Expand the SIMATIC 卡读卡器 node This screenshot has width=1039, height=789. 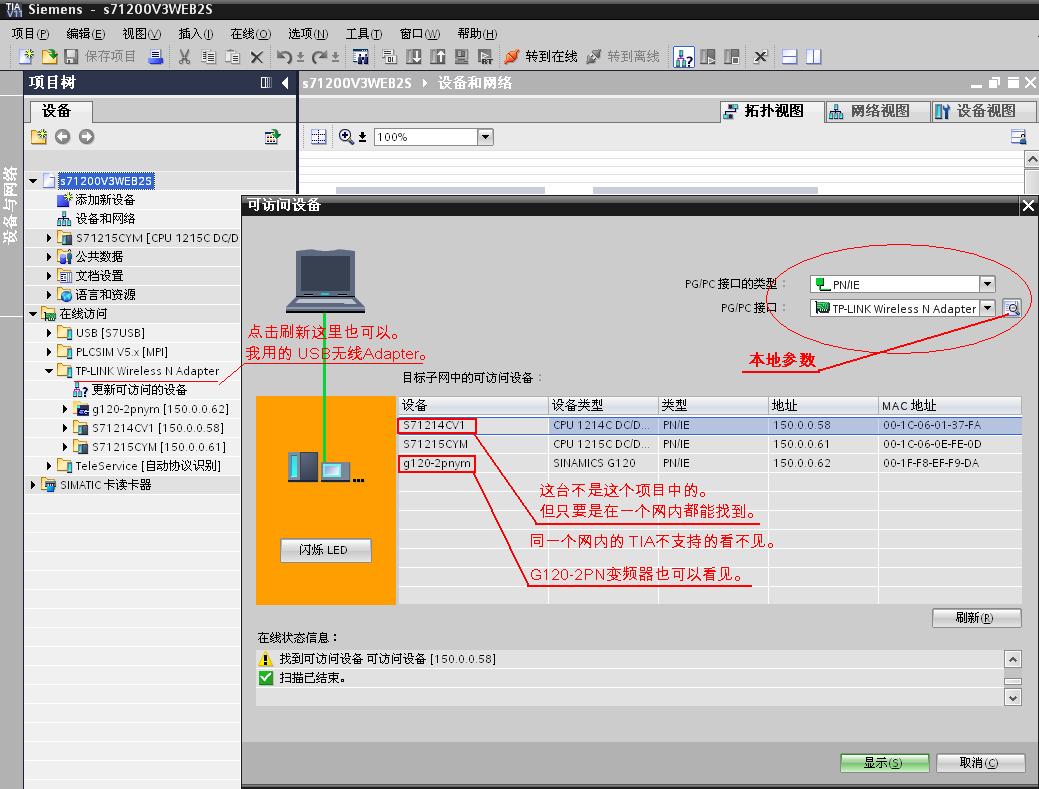pyautogui.click(x=33, y=484)
